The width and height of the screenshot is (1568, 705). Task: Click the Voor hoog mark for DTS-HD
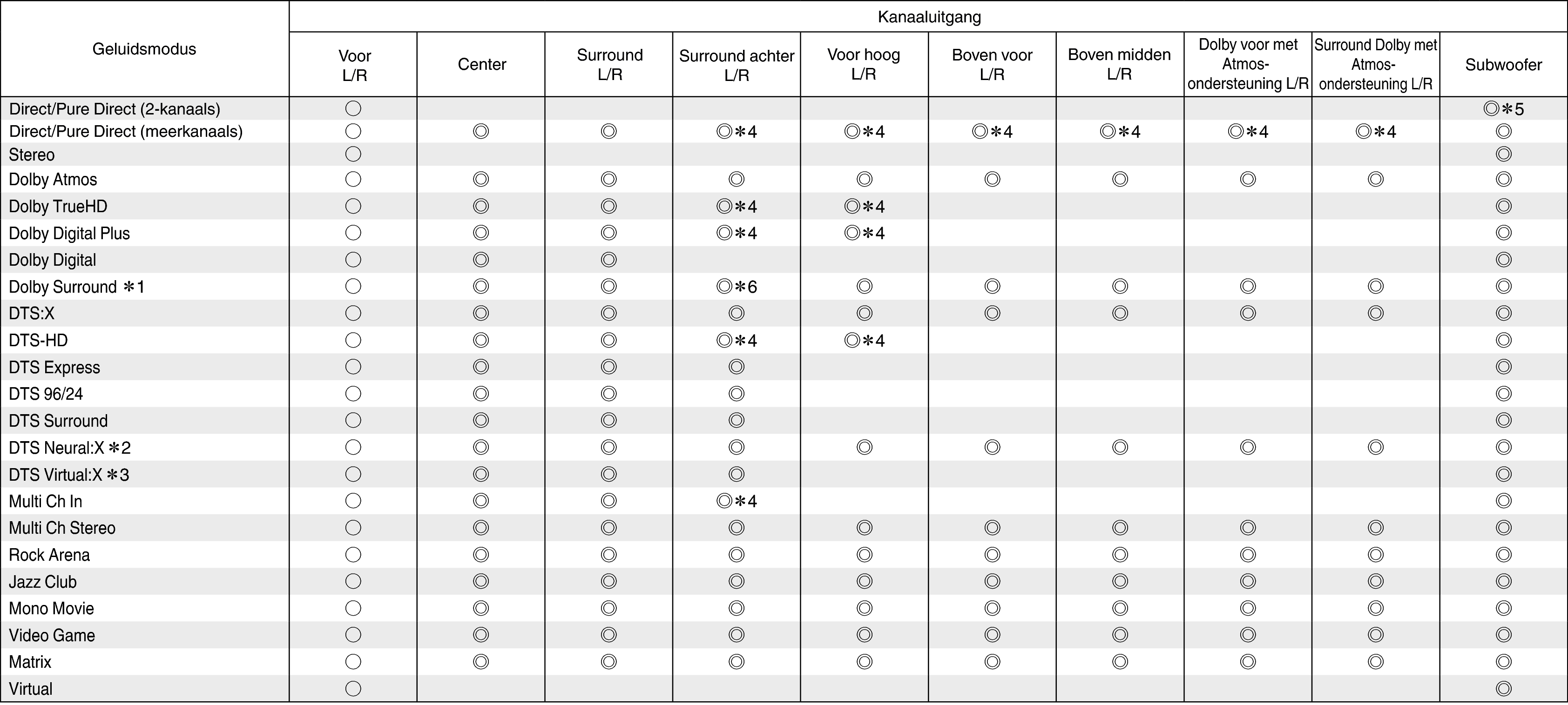pos(864,340)
